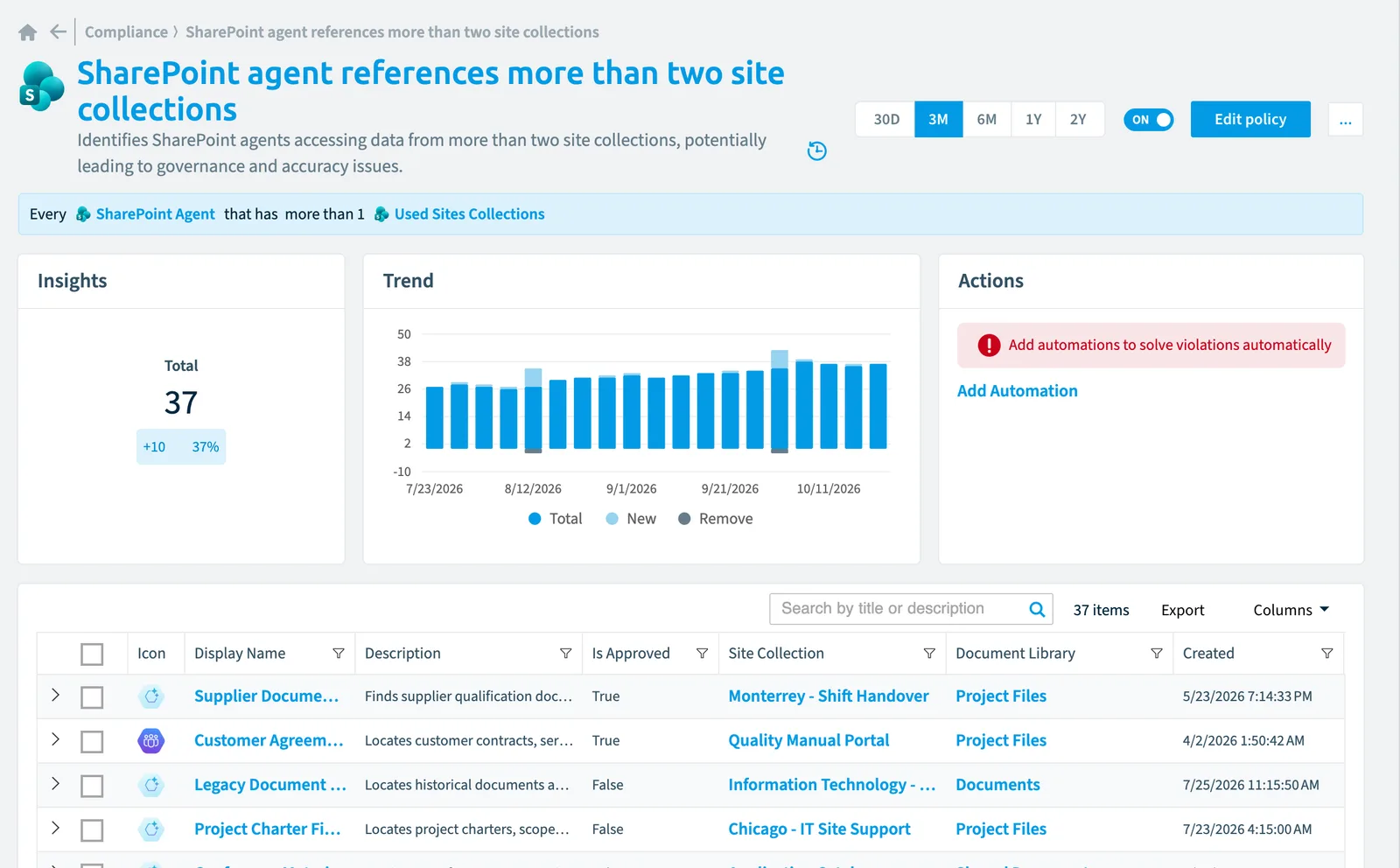This screenshot has width=1400, height=868.
Task: Click the Edit policy button
Action: pyautogui.click(x=1250, y=120)
